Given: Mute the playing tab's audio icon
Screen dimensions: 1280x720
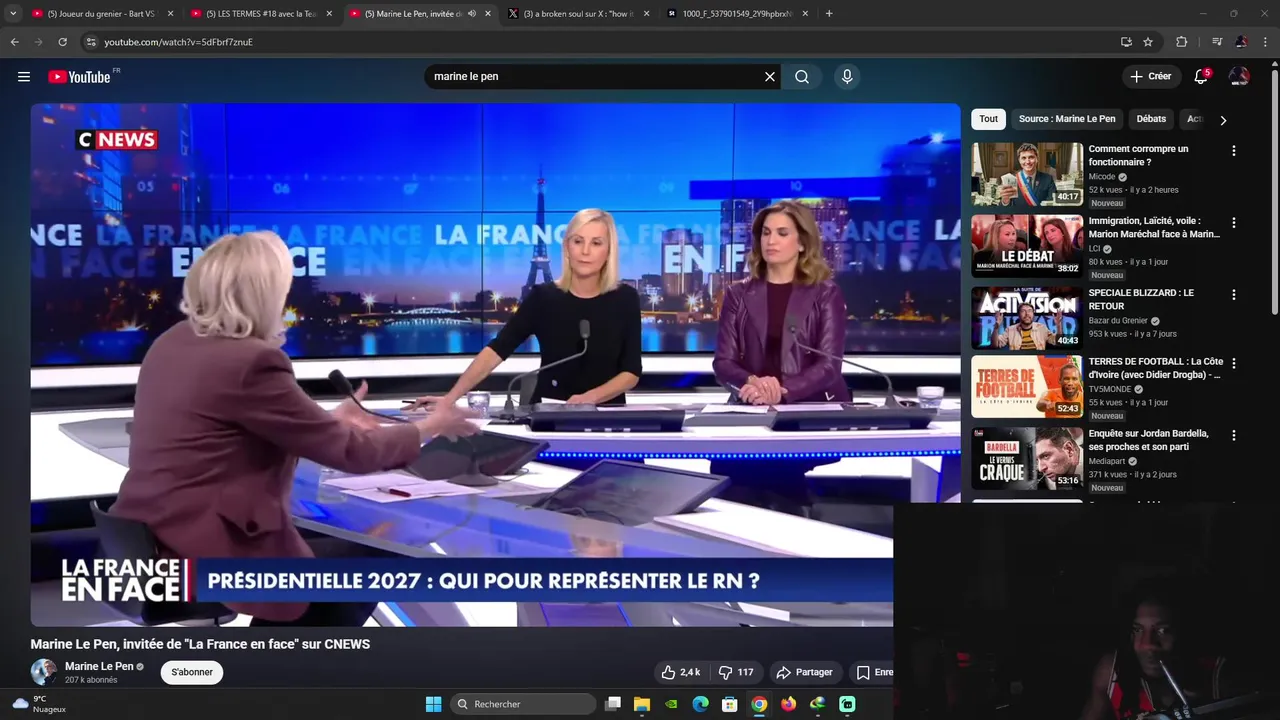Looking at the screenshot, I should (472, 14).
